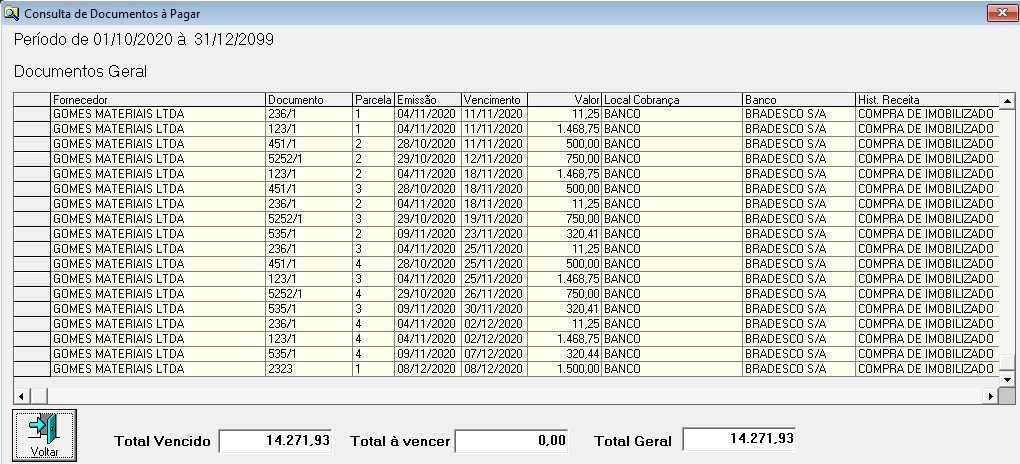Click the Hist. Receita column header
The width and height of the screenshot is (1020, 464).
click(x=925, y=100)
